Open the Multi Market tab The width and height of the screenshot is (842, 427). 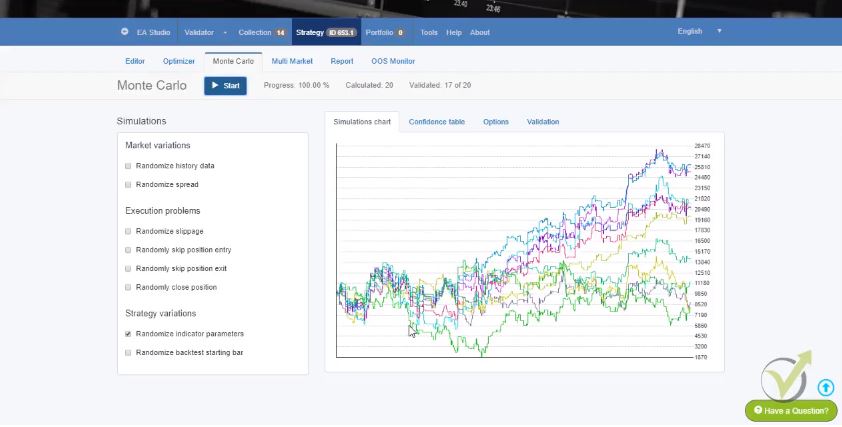click(292, 61)
